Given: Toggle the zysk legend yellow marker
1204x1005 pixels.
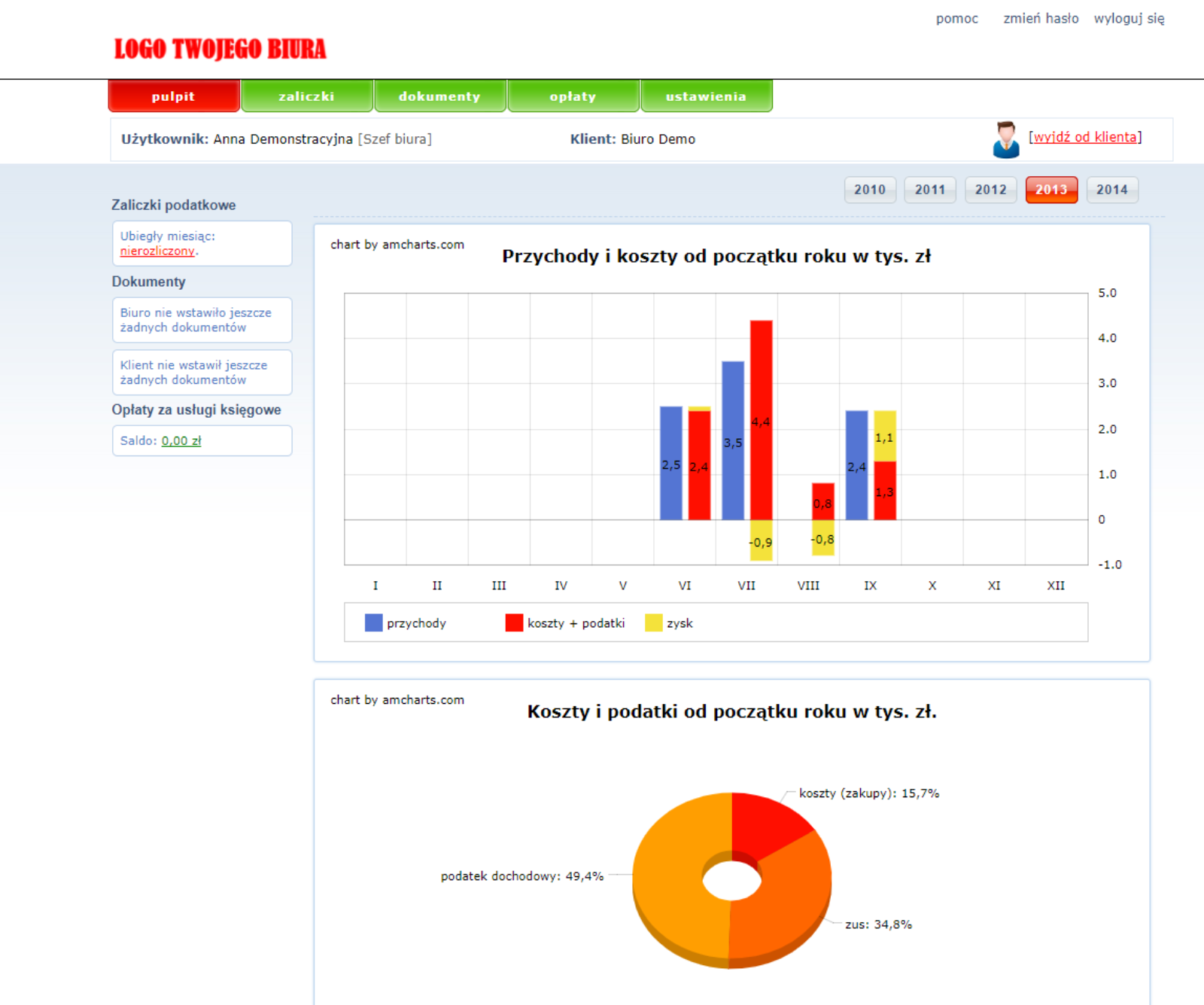Looking at the screenshot, I should (653, 623).
